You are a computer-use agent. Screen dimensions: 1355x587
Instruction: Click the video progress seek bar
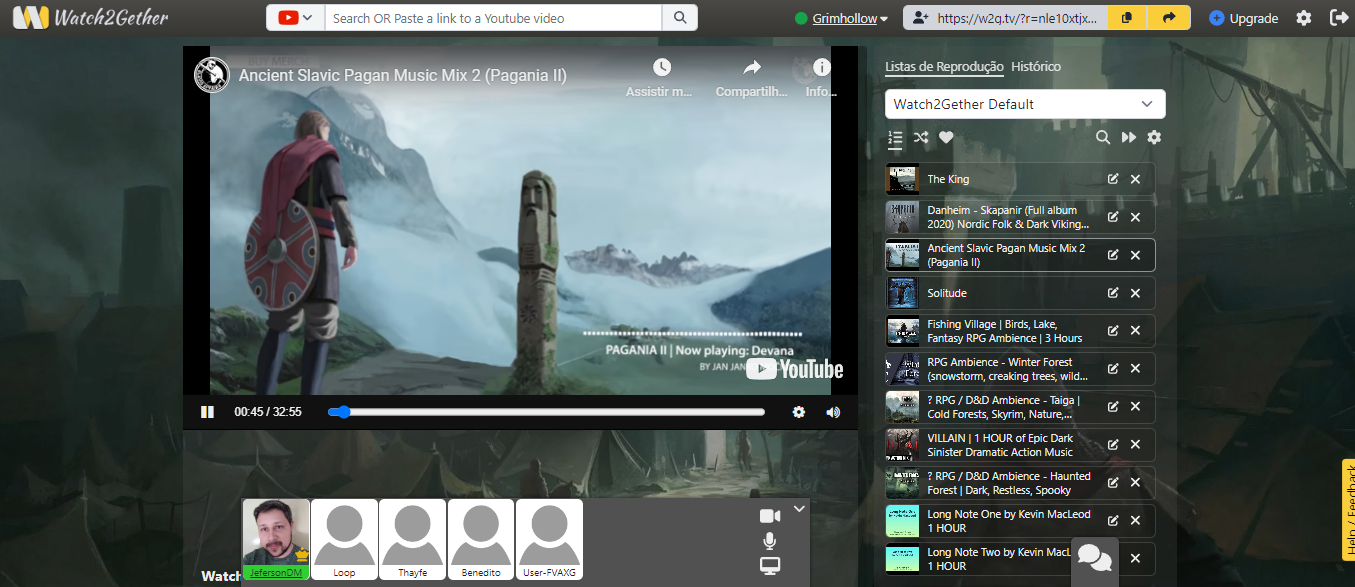(546, 412)
